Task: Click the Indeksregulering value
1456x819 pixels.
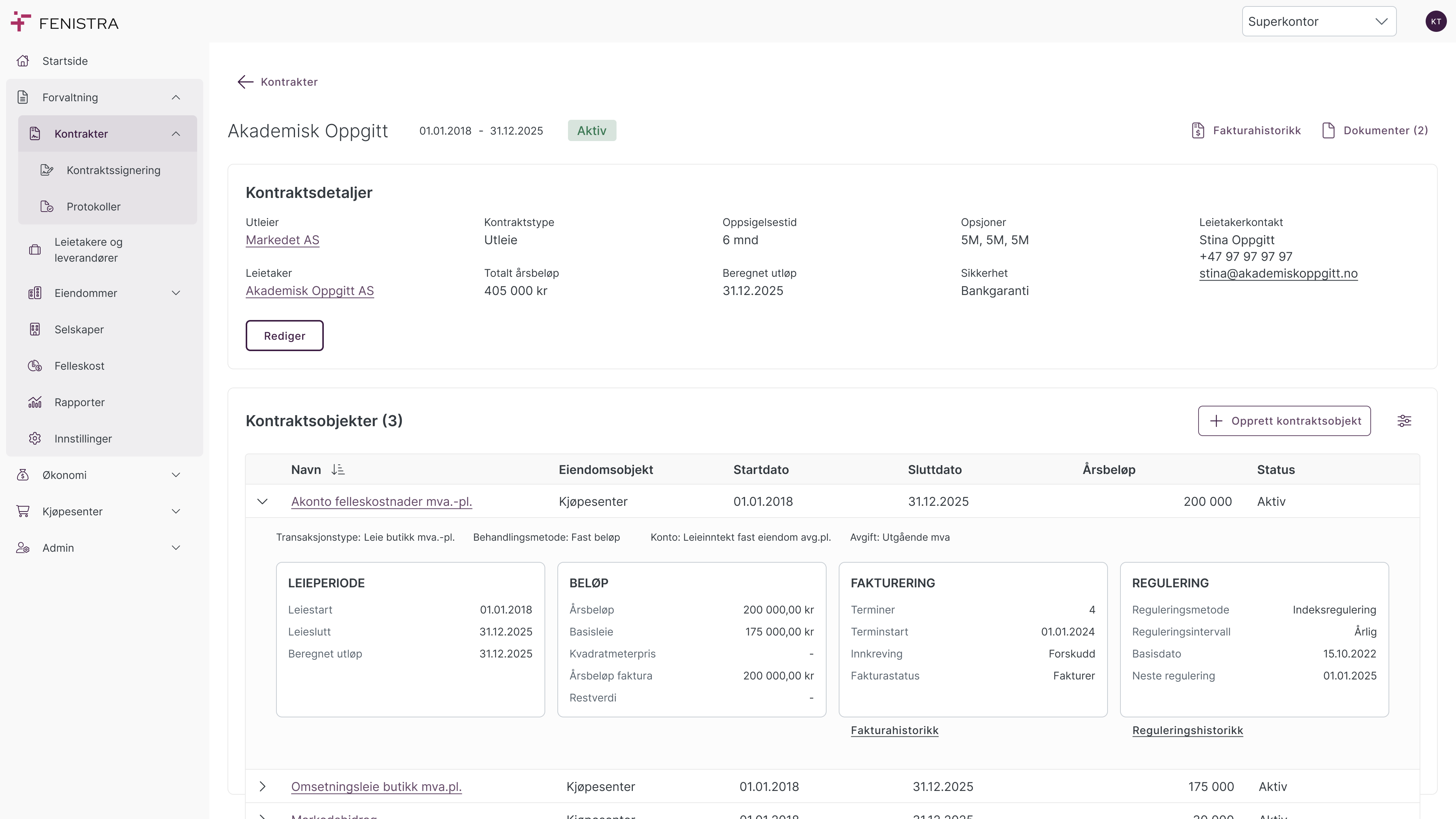Action: pyautogui.click(x=1334, y=610)
